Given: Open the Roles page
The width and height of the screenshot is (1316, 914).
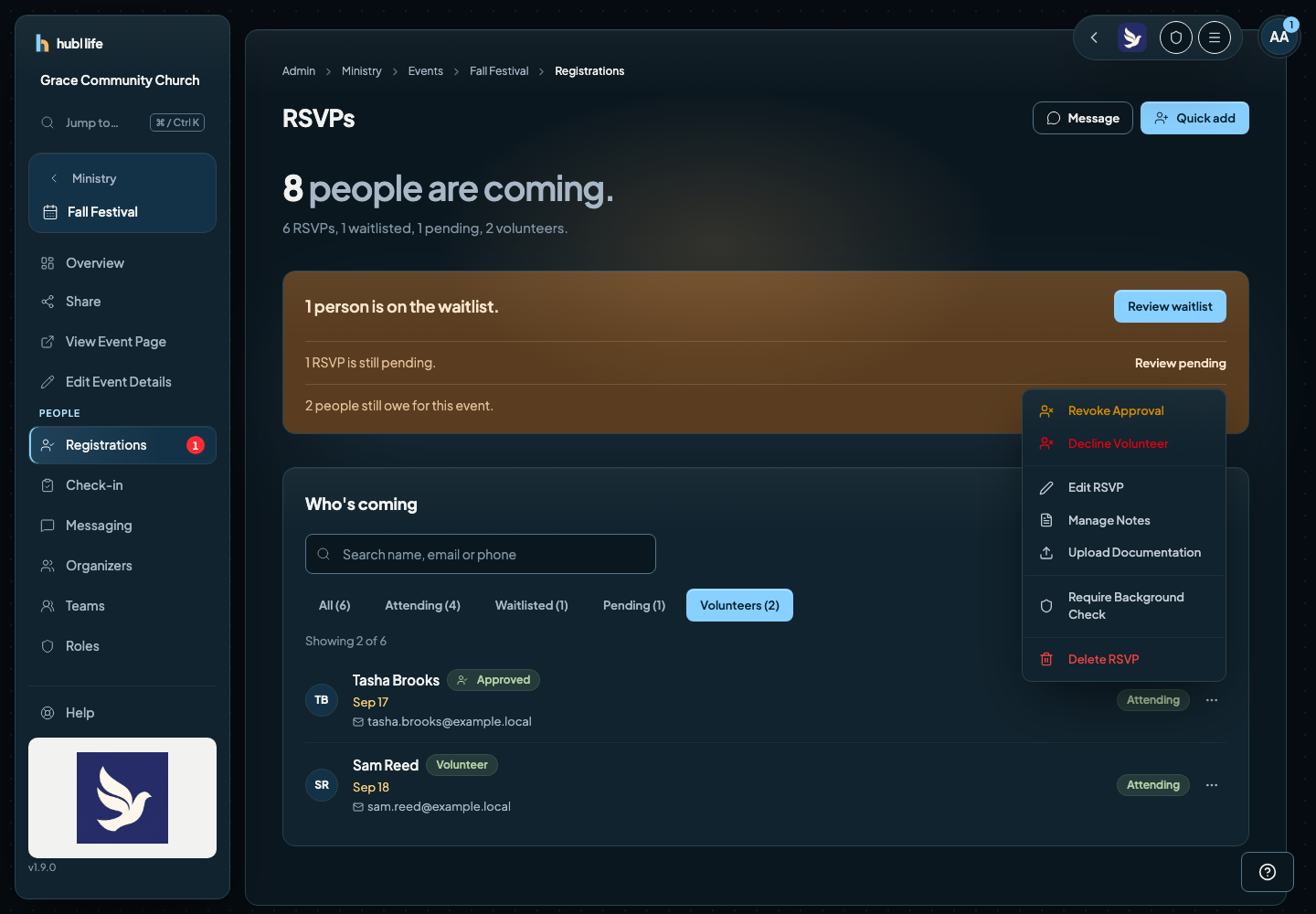Looking at the screenshot, I should coord(122,646).
